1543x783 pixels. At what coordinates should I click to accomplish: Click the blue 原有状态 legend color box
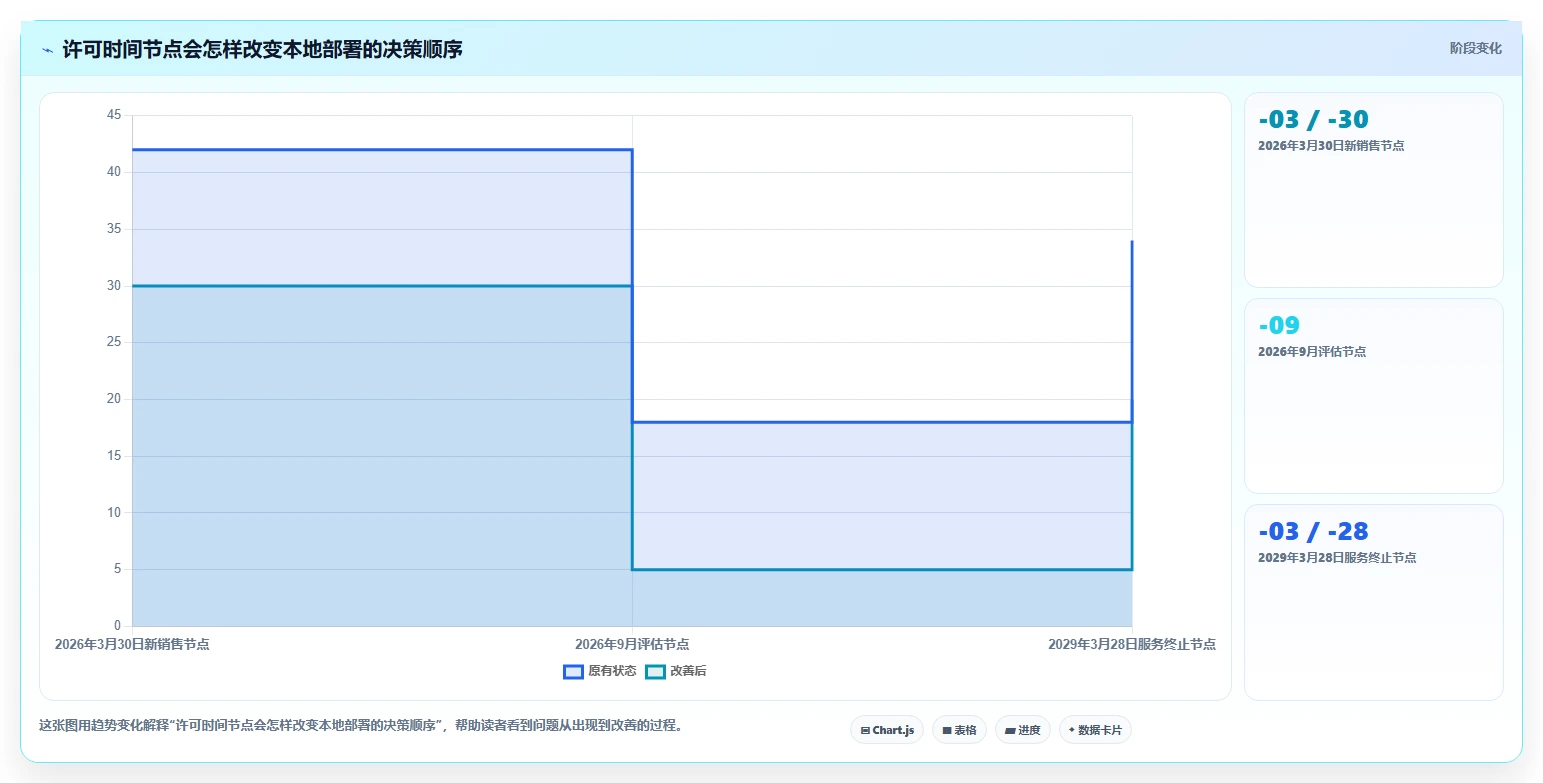(573, 671)
